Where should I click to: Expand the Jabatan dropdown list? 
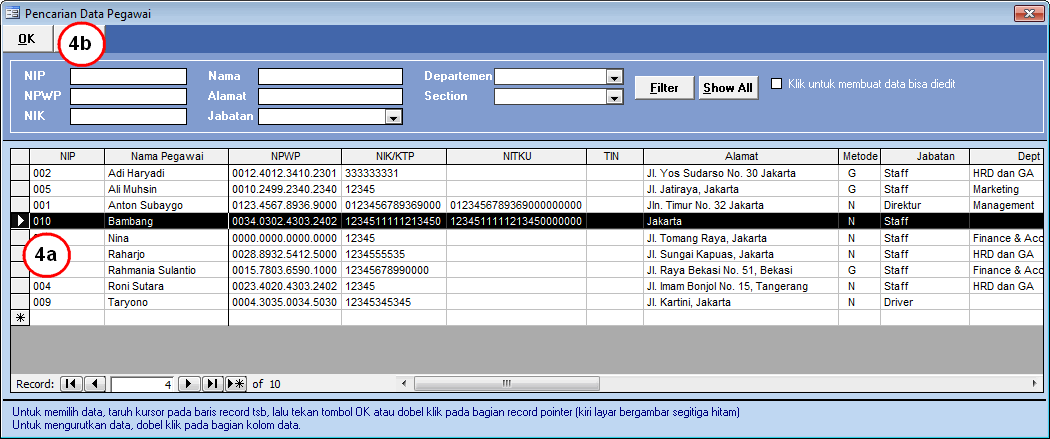click(x=394, y=117)
